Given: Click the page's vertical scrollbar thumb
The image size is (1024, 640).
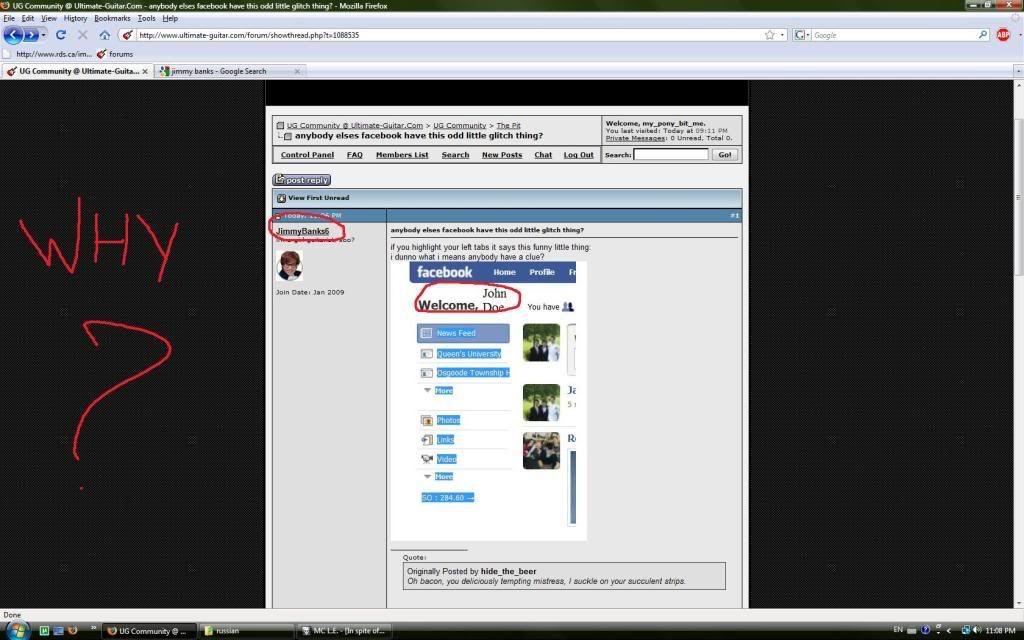Looking at the screenshot, I should [x=1018, y=196].
